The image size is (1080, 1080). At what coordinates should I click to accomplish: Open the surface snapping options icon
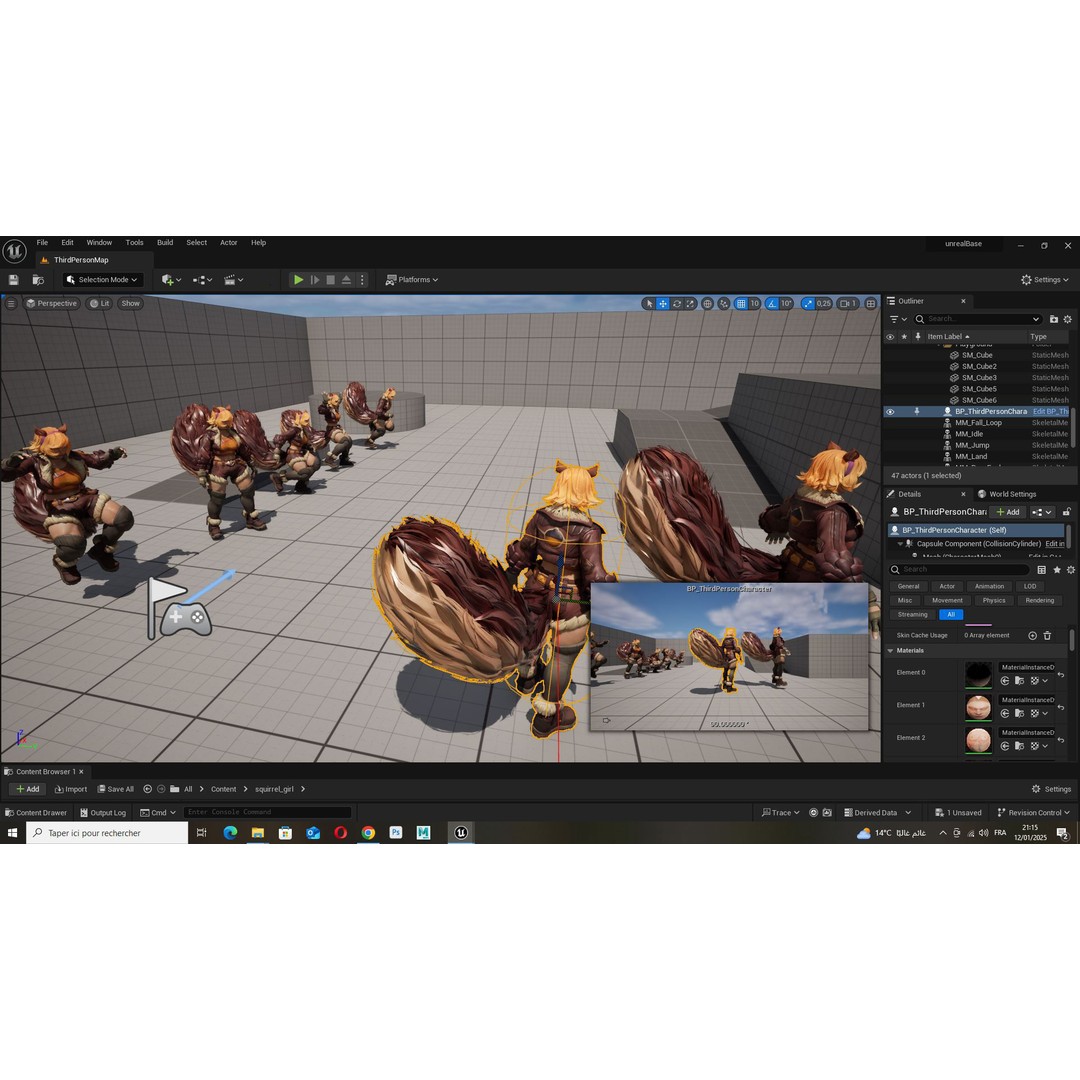[x=723, y=304]
